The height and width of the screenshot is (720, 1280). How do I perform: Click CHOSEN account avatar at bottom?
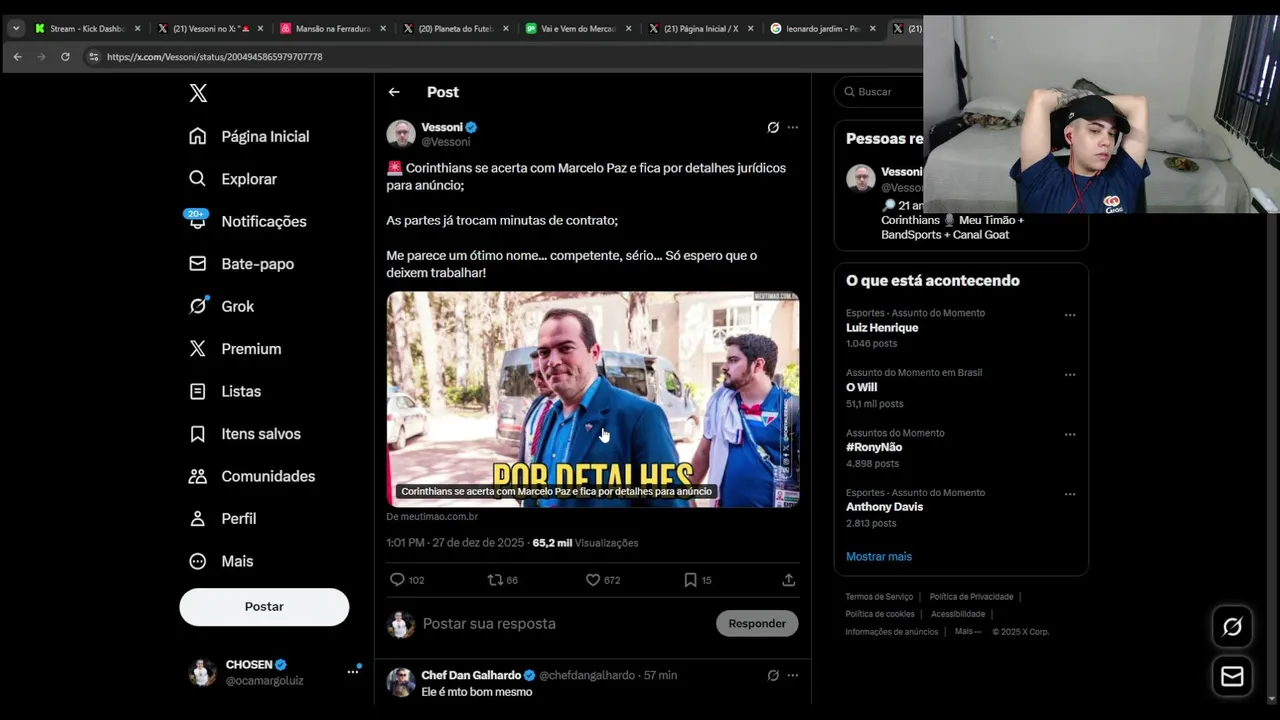click(x=203, y=672)
